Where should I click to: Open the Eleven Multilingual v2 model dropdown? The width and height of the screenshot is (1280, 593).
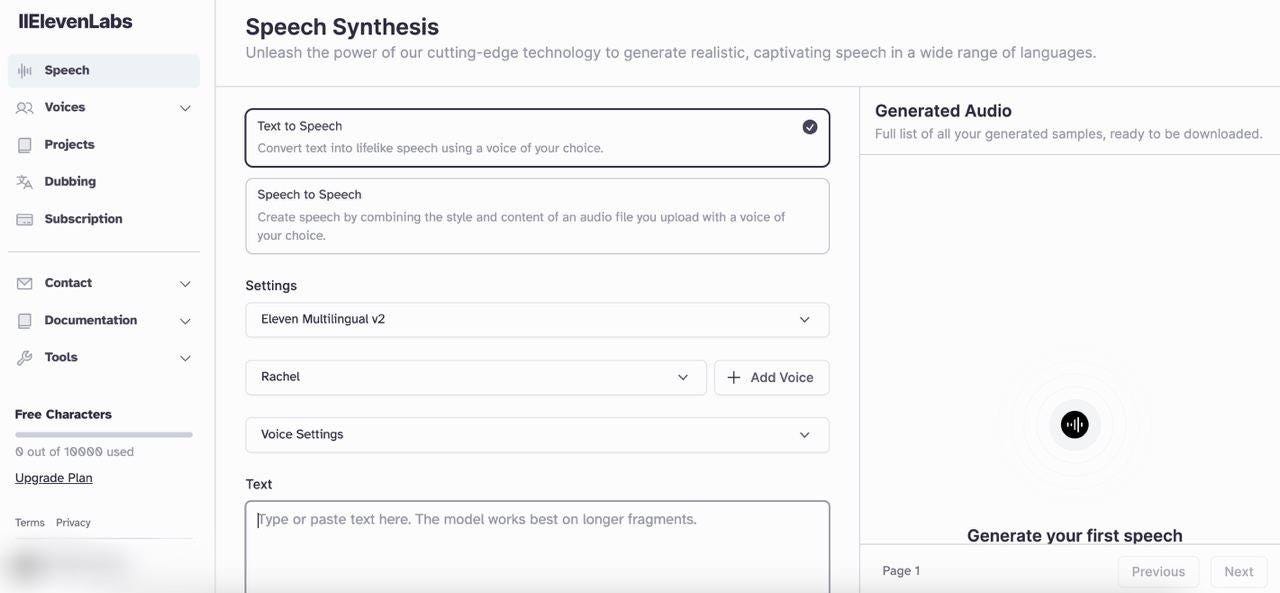point(537,320)
